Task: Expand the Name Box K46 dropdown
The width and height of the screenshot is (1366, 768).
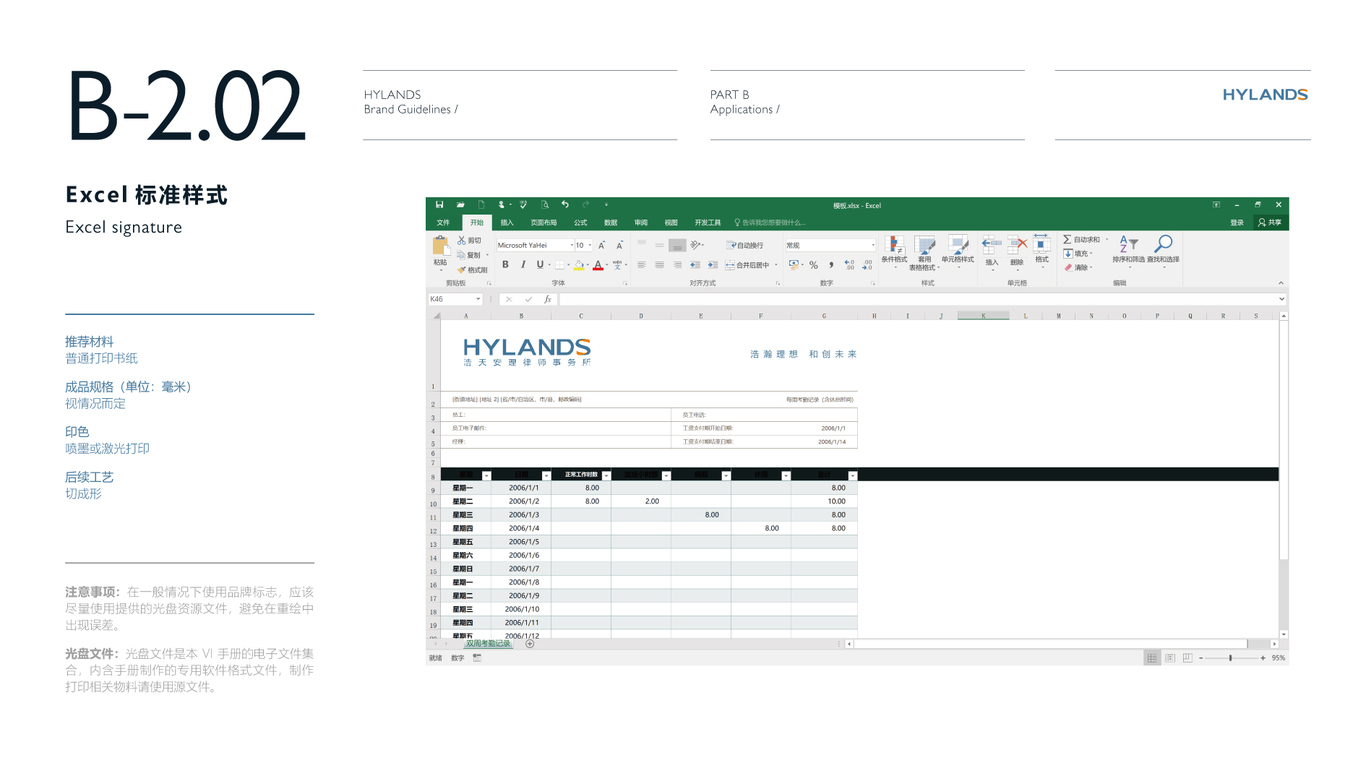Action: 478,299
